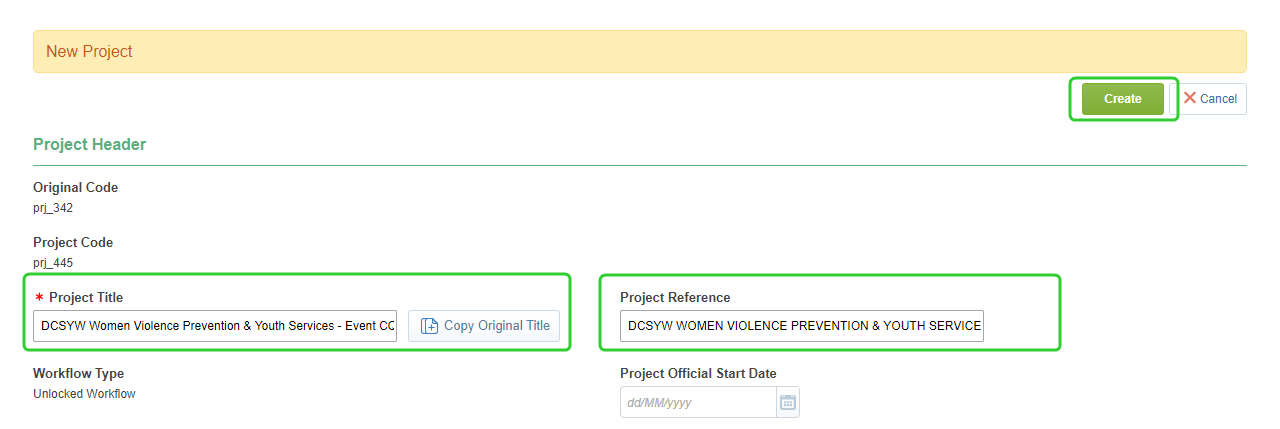The height and width of the screenshot is (429, 1280).
Task: Click the red X icon on Cancel
Action: coord(1190,98)
